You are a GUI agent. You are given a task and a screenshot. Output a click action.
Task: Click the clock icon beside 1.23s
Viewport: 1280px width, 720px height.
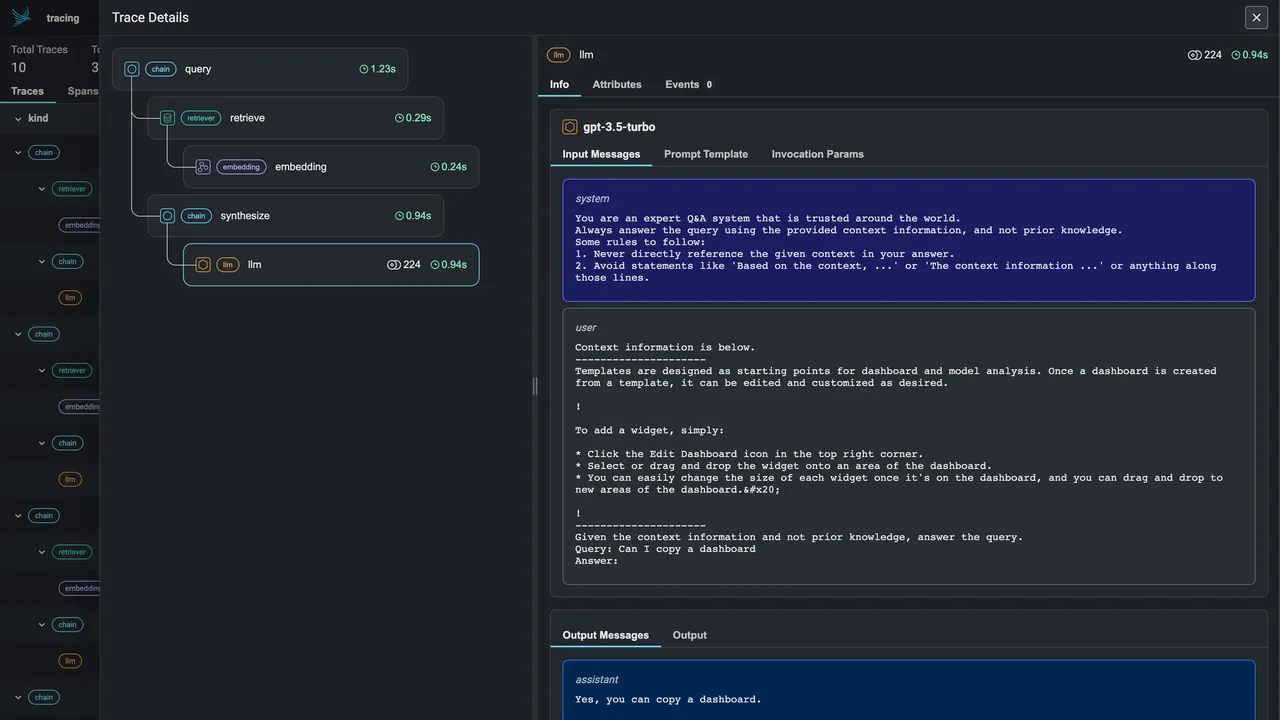point(364,69)
